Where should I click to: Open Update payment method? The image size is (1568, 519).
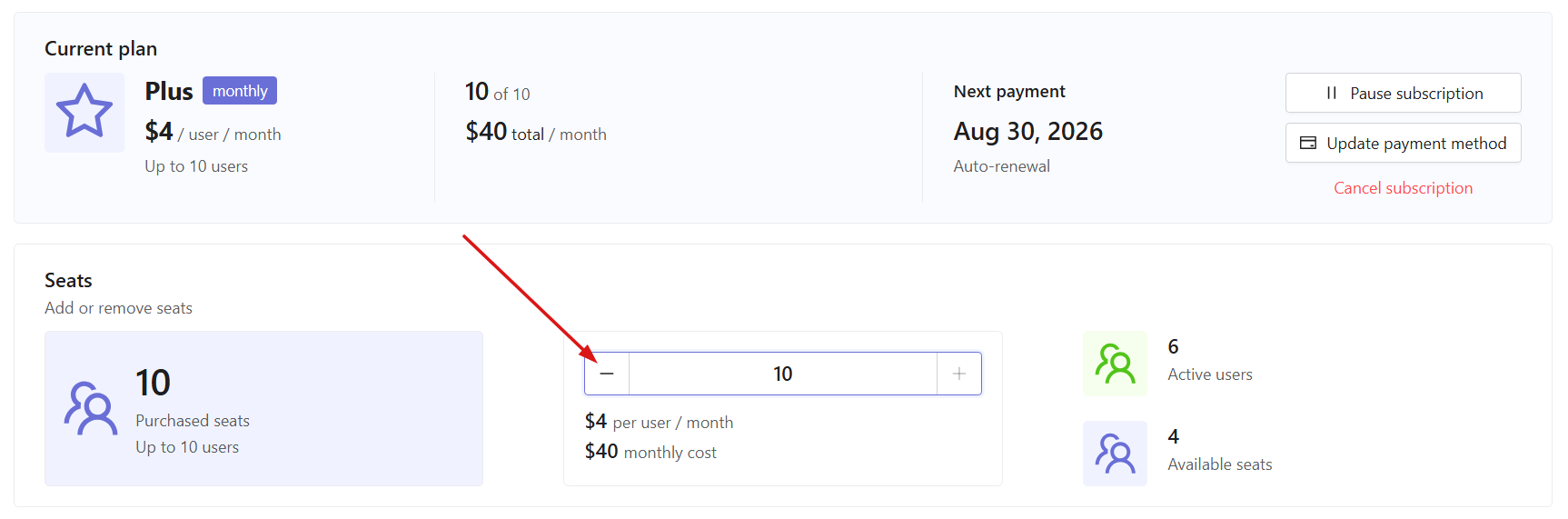[x=1404, y=143]
